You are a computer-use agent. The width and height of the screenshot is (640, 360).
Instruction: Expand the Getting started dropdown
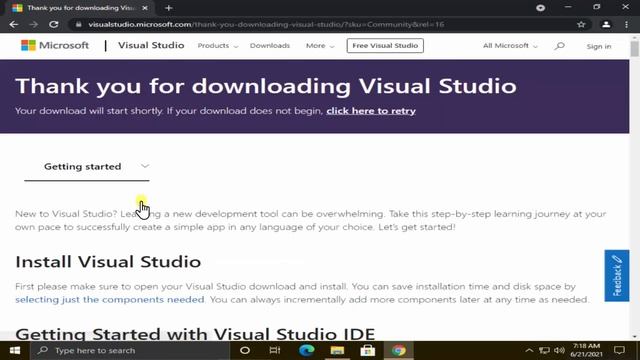tap(87, 167)
